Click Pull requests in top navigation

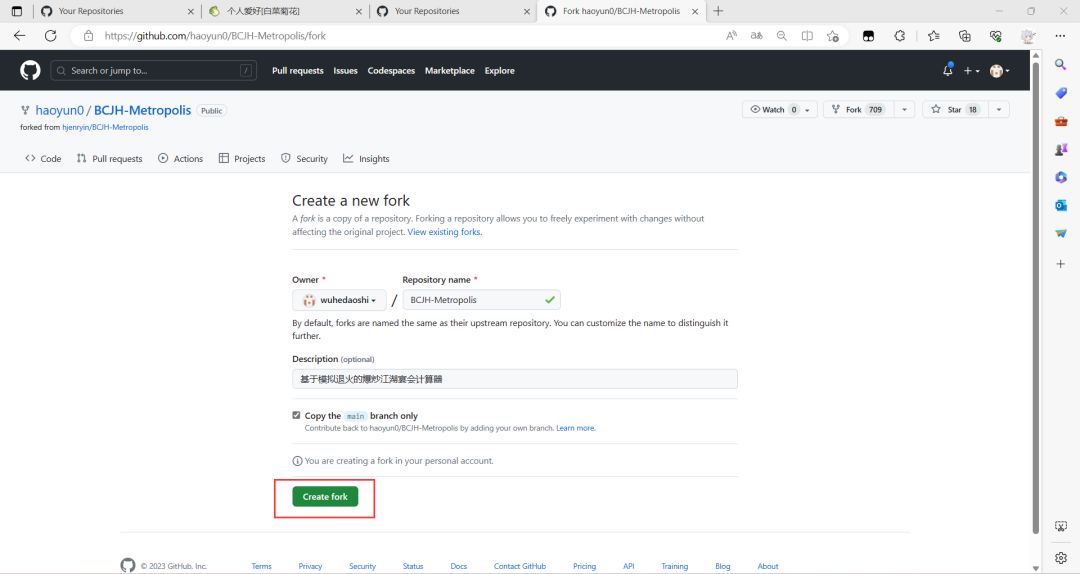click(298, 70)
